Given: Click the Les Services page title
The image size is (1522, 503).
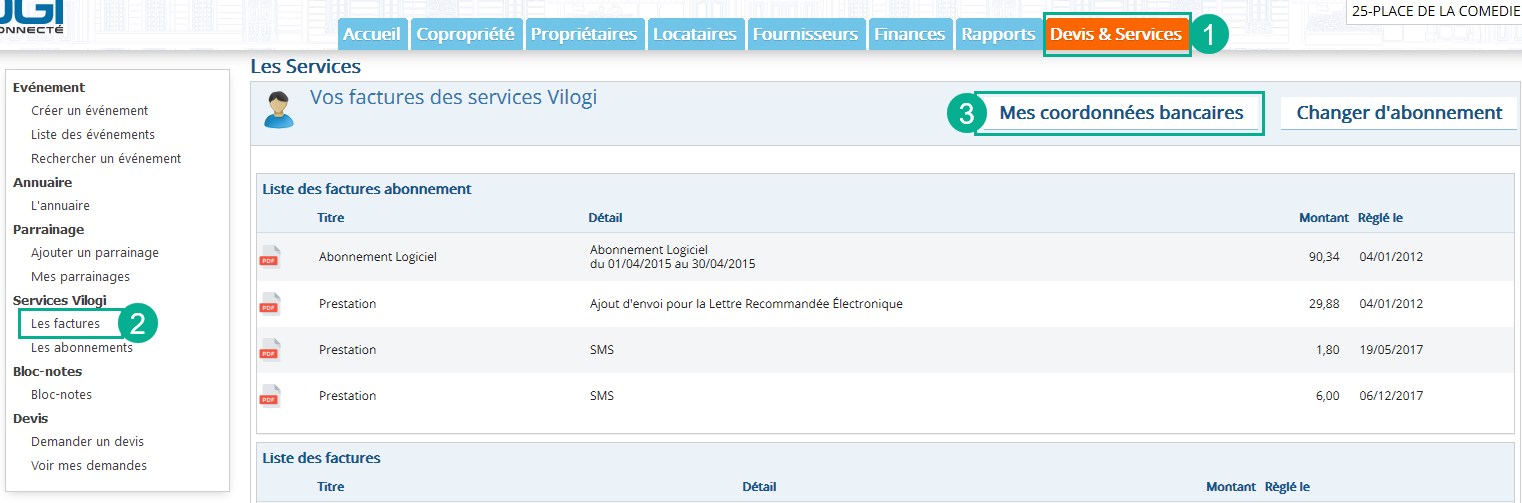Looking at the screenshot, I should coord(305,67).
